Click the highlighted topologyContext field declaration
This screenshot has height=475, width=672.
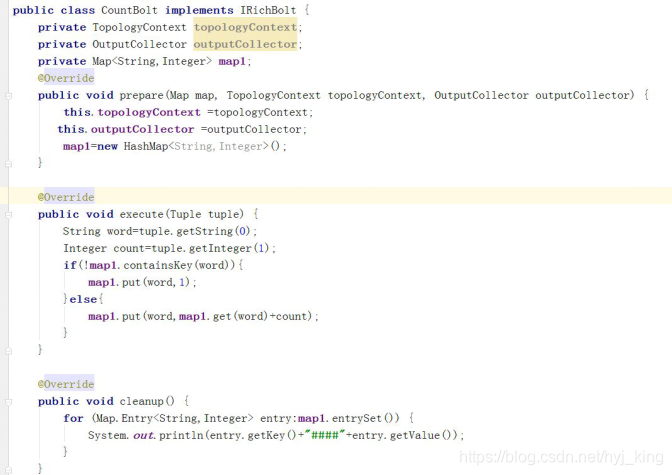245,27
